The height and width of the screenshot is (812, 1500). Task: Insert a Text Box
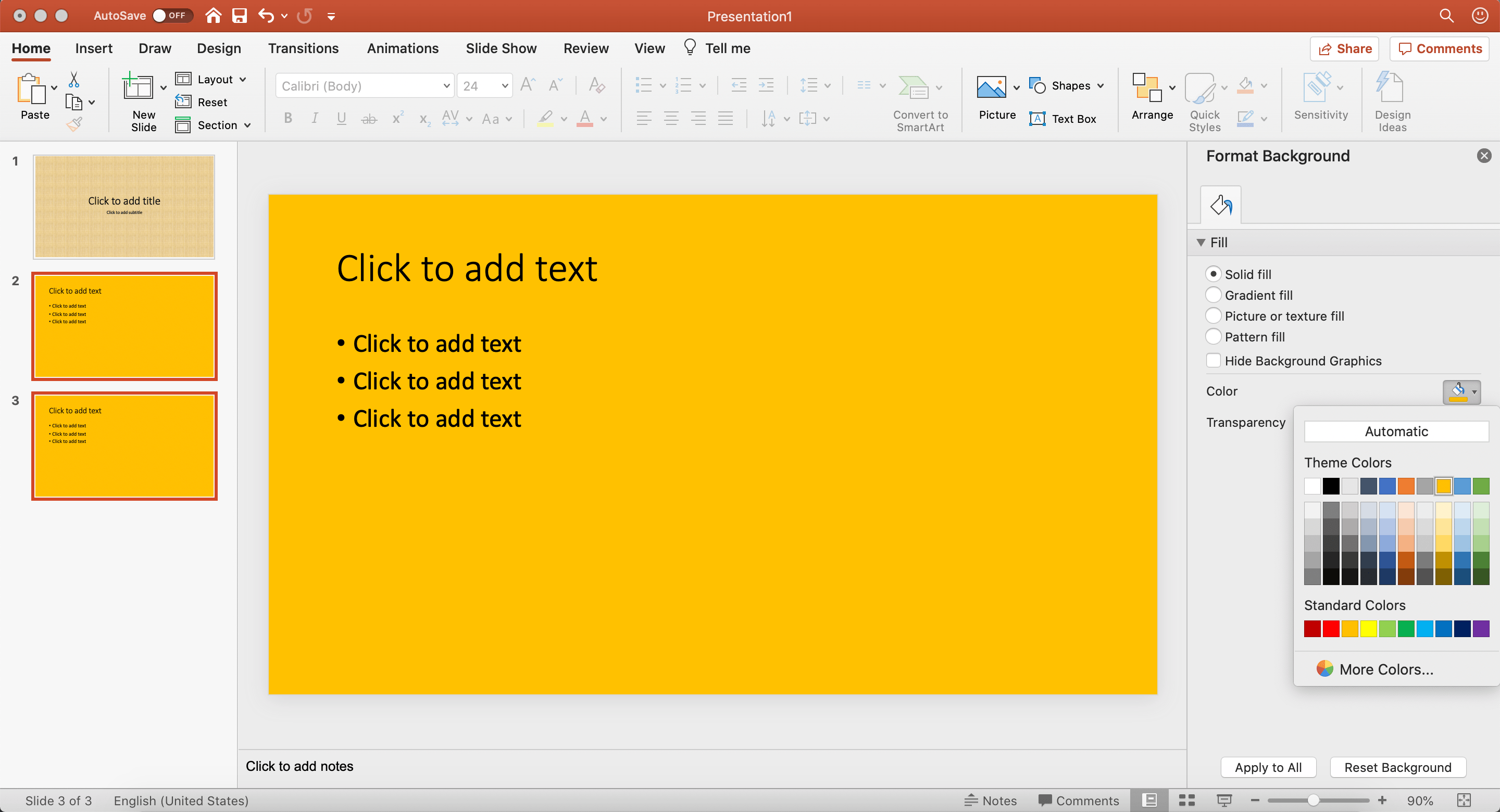pyautogui.click(x=1062, y=119)
